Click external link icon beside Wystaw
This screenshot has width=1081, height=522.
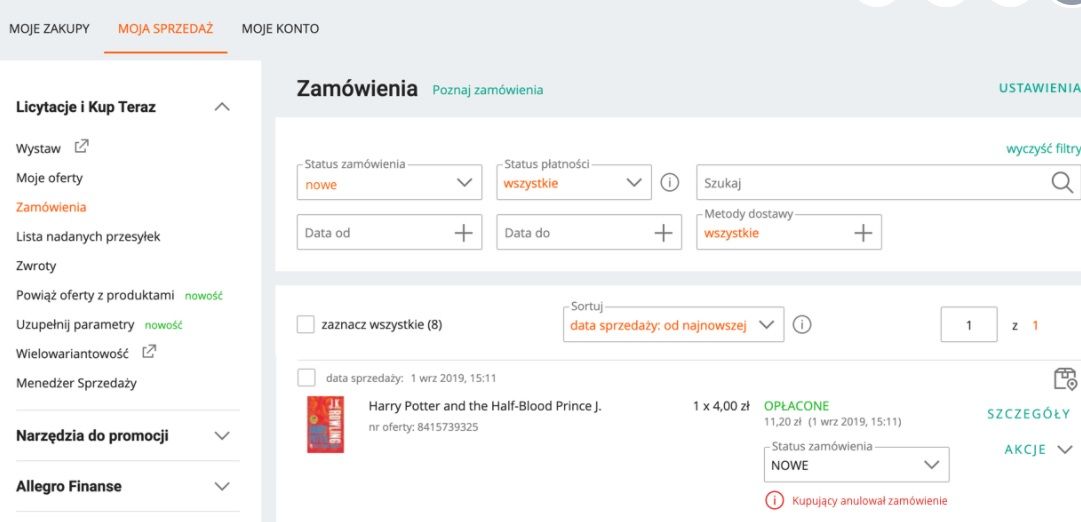pos(82,148)
